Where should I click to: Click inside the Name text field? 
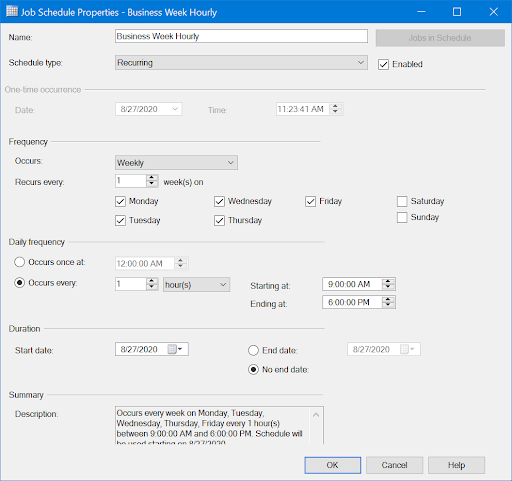click(241, 36)
